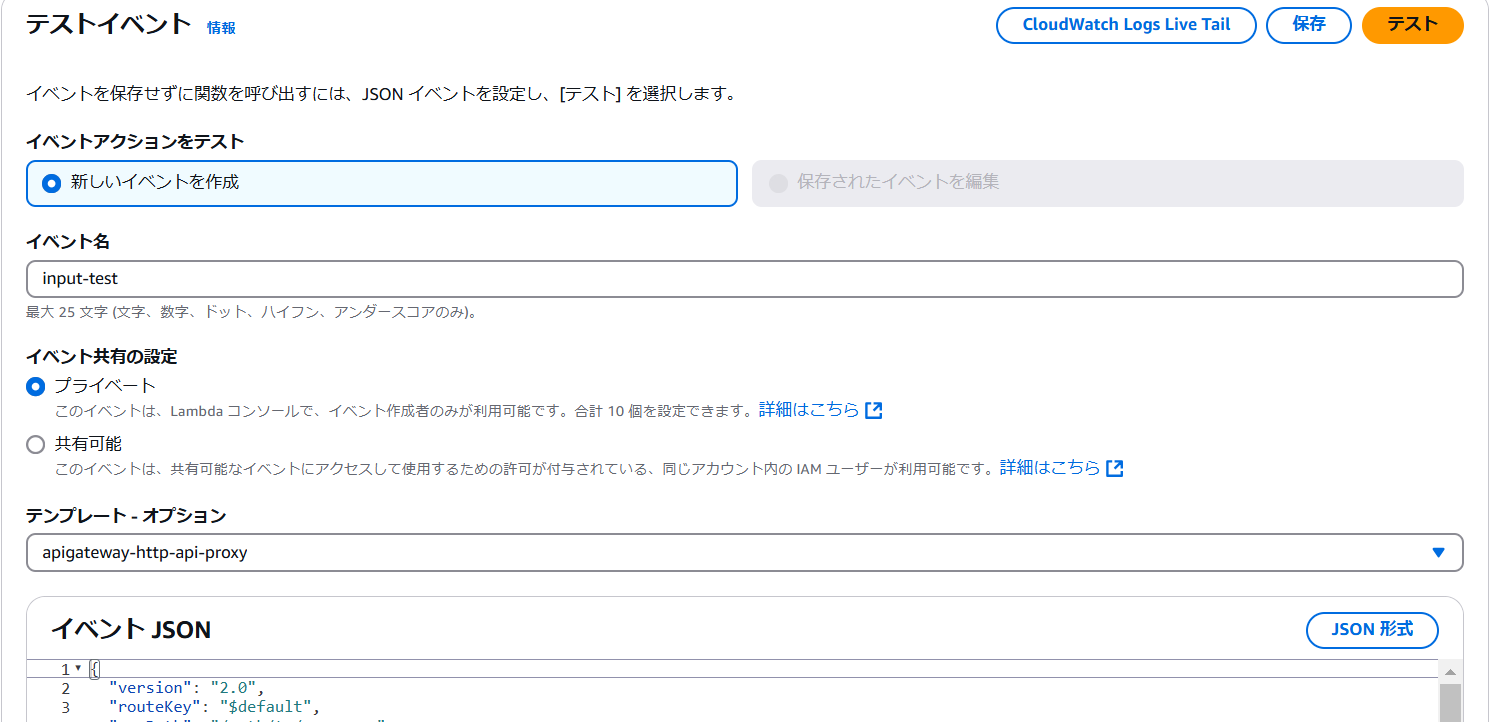The width and height of the screenshot is (1489, 722).
Task: Click the CloudWatch Logs Live Tail button
Action: (1125, 25)
